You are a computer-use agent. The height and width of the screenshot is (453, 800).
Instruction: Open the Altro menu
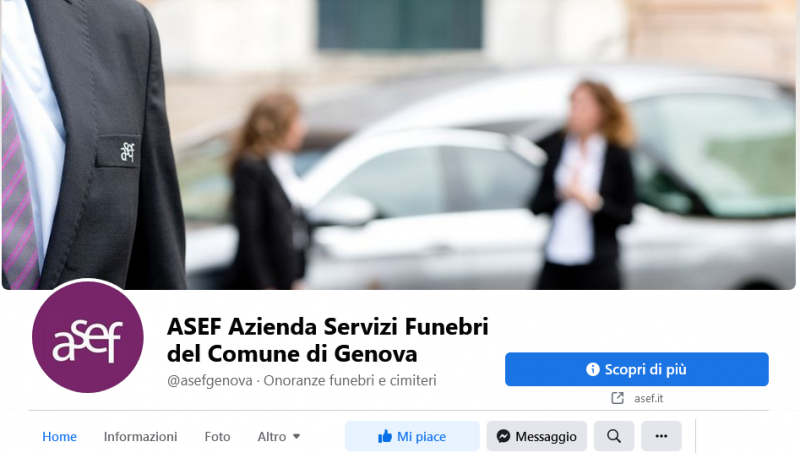pyautogui.click(x=279, y=437)
